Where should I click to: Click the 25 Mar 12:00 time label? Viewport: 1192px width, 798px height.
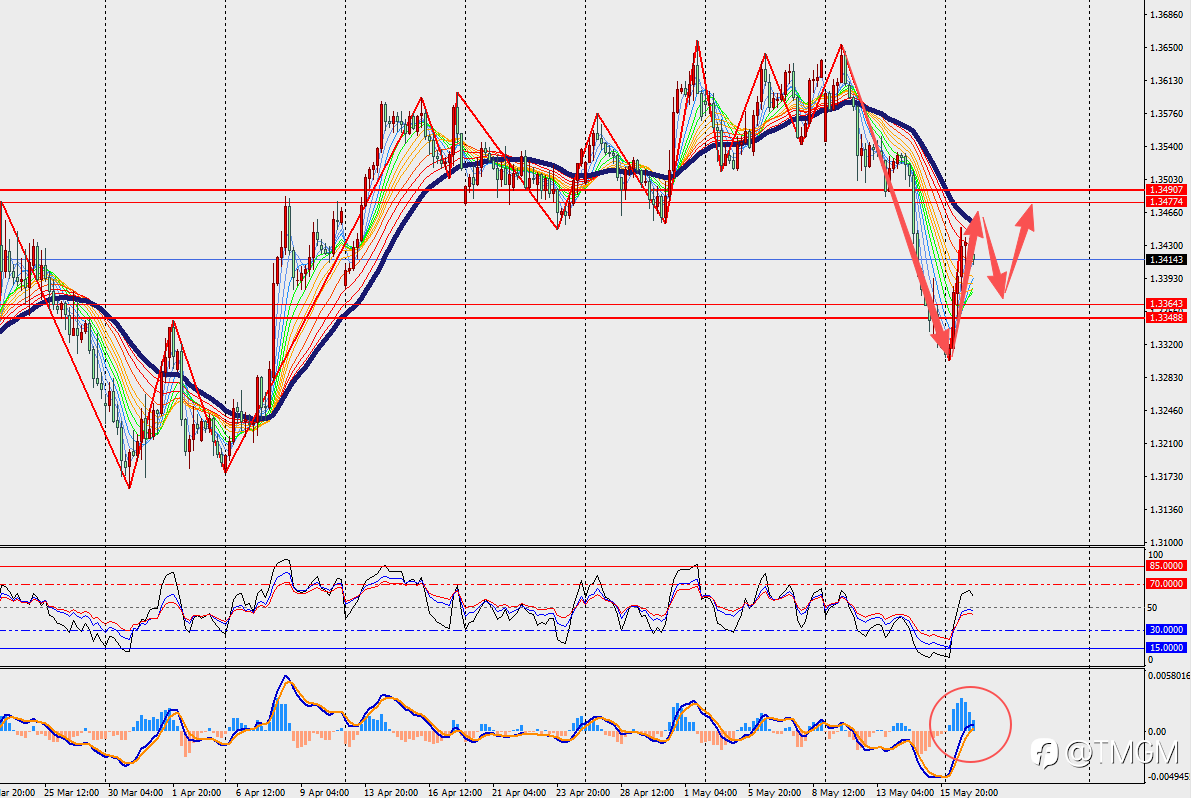[71, 792]
